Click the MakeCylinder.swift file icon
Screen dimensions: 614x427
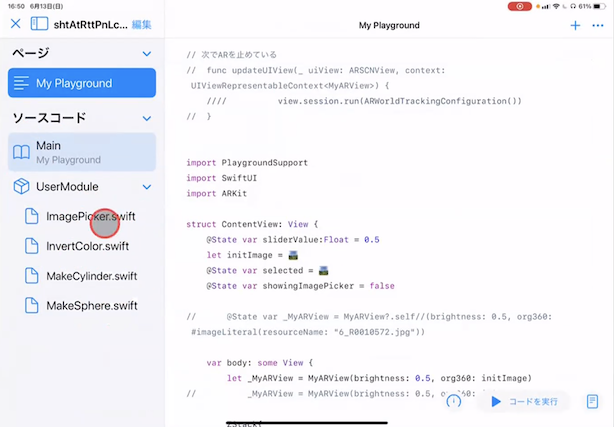pyautogui.click(x=31, y=276)
